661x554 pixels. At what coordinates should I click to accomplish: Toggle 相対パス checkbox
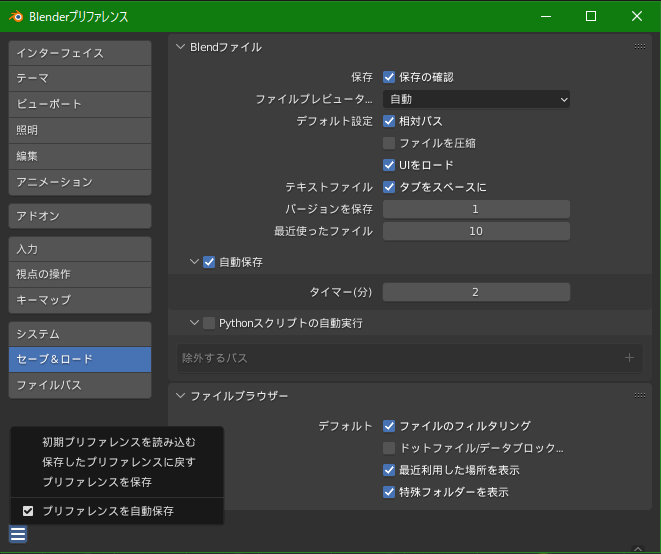pos(389,121)
